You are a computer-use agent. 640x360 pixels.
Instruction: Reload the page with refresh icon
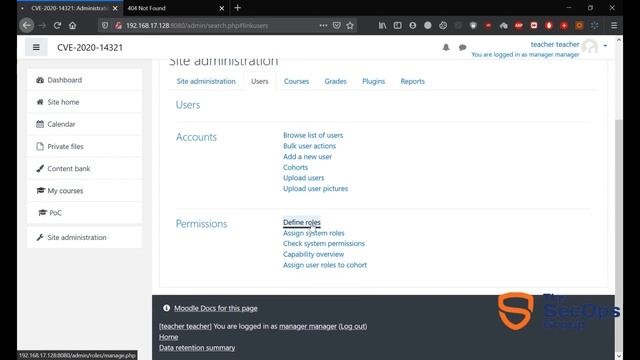[x=57, y=25]
